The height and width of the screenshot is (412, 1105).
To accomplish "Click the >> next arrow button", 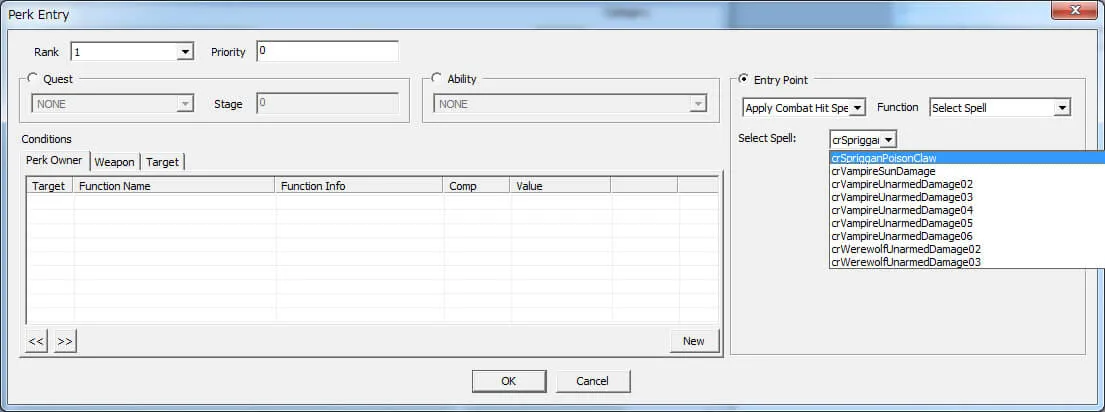I will pos(65,341).
